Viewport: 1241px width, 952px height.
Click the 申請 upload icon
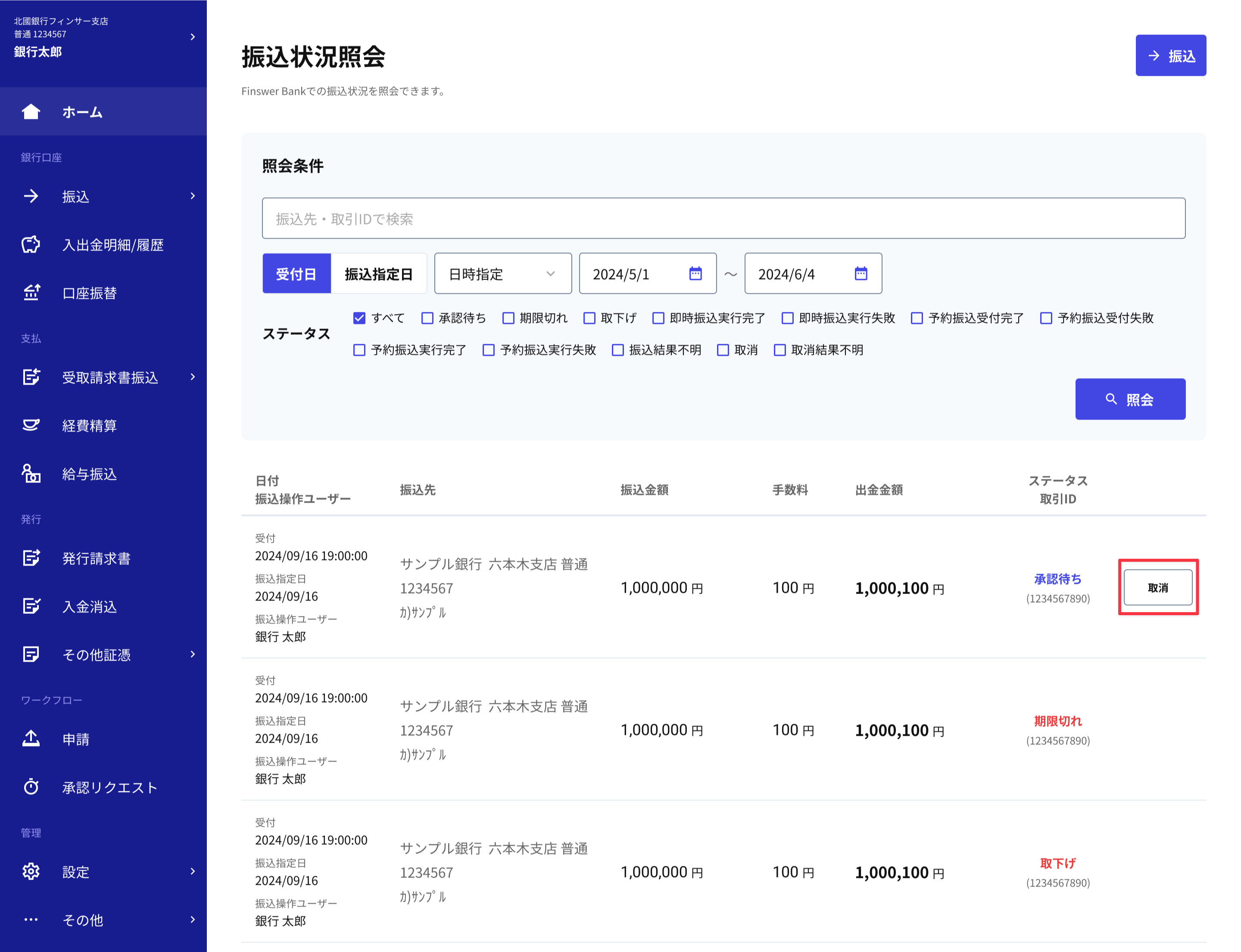pyautogui.click(x=31, y=739)
